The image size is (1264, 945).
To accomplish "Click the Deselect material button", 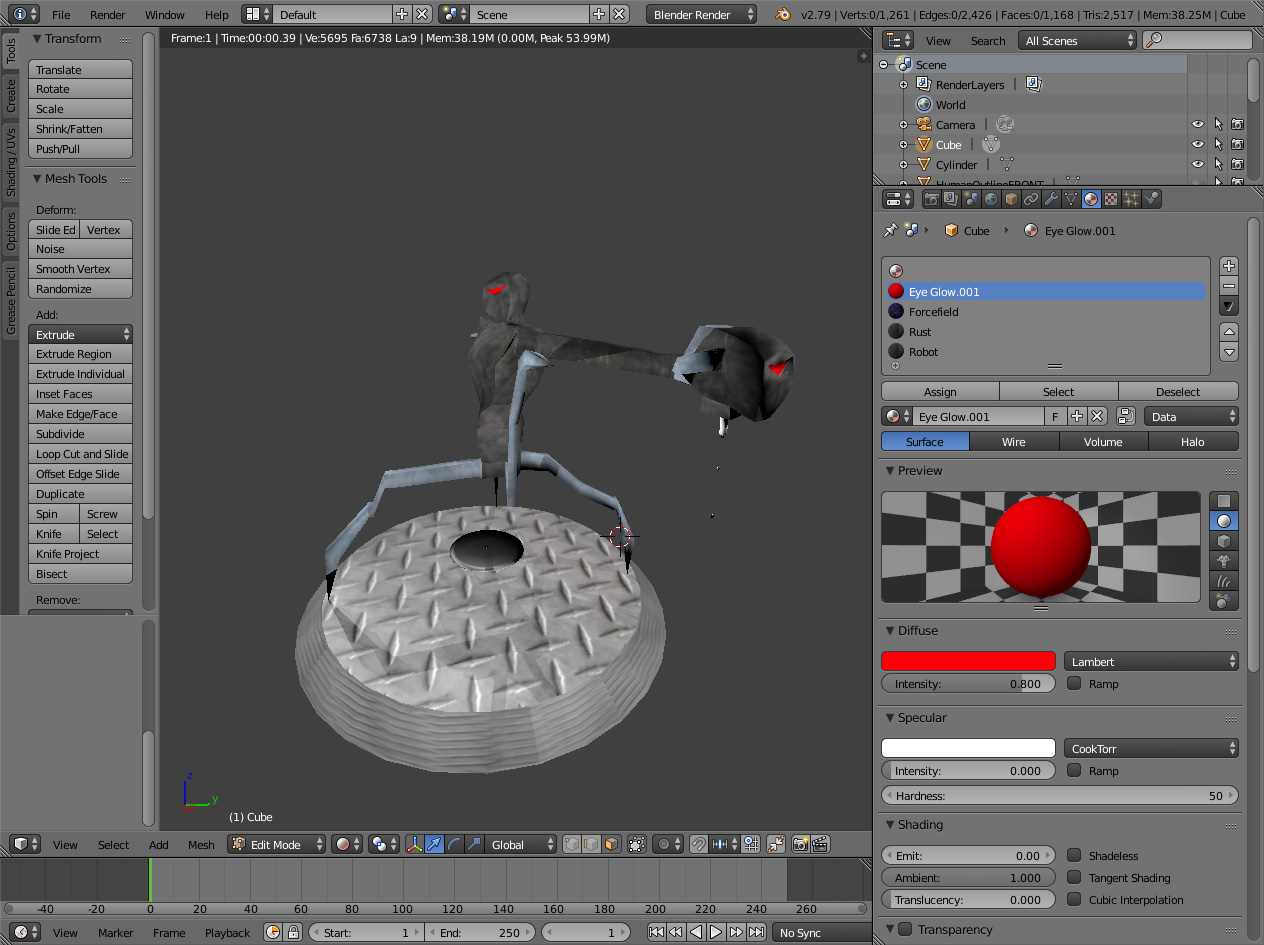I will [1178, 391].
